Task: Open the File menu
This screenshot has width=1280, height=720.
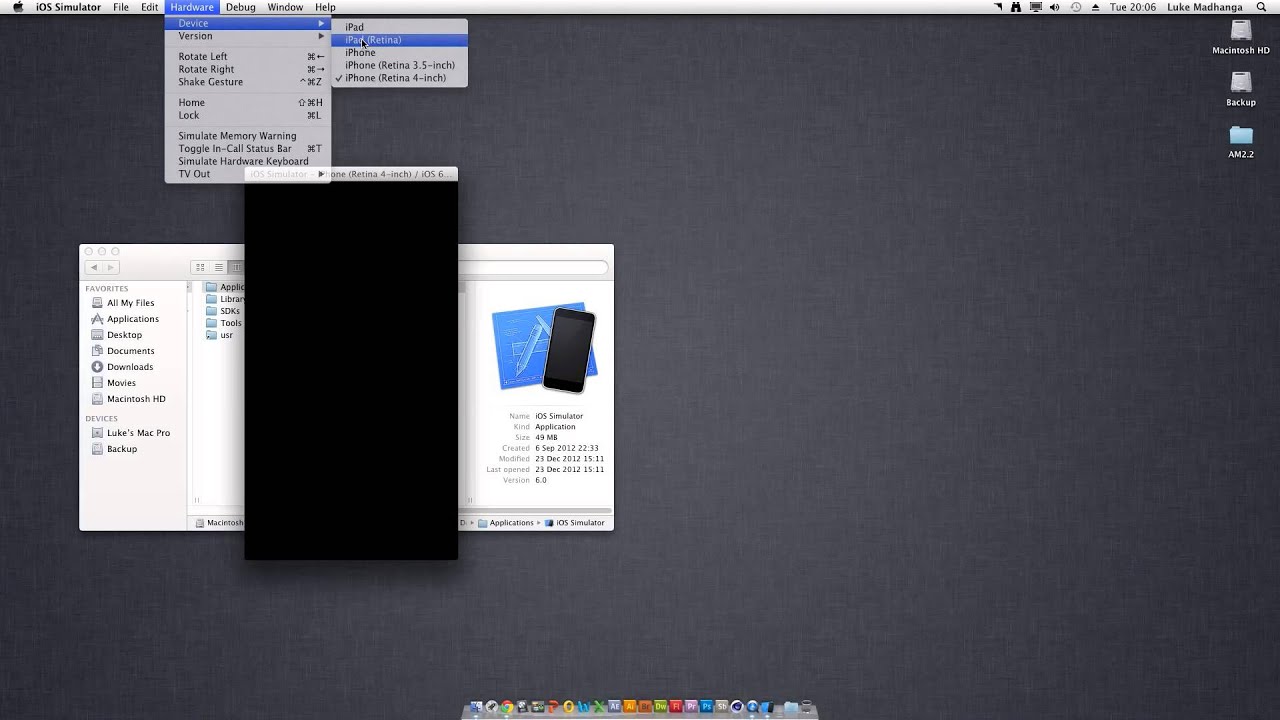Action: point(120,7)
